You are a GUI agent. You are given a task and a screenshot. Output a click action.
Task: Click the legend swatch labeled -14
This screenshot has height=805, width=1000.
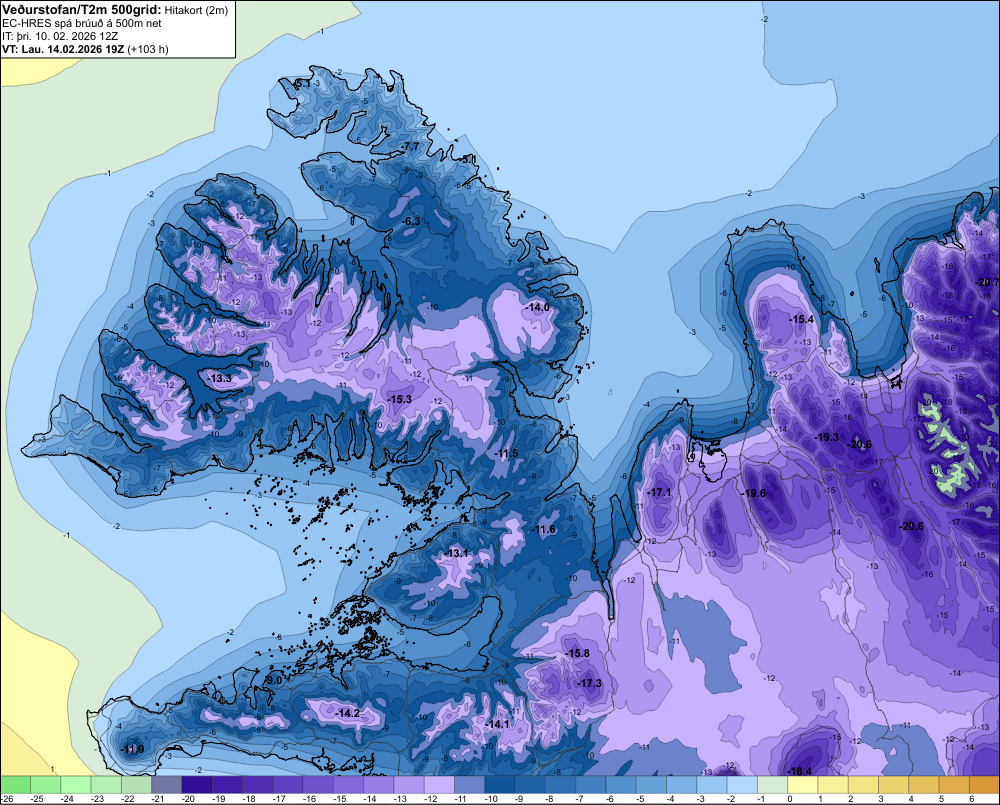[x=379, y=785]
